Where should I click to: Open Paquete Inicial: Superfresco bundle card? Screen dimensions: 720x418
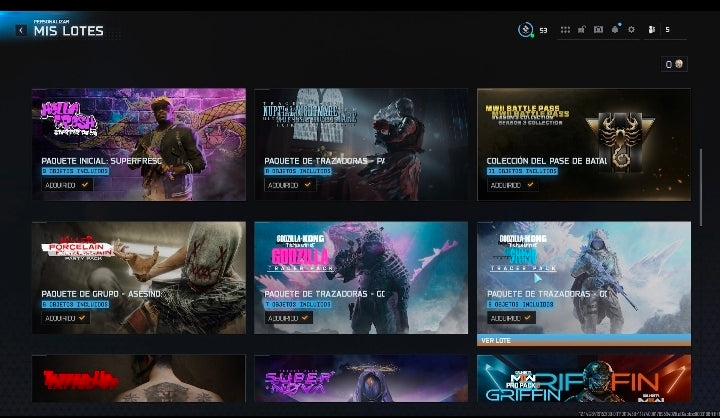(139, 144)
